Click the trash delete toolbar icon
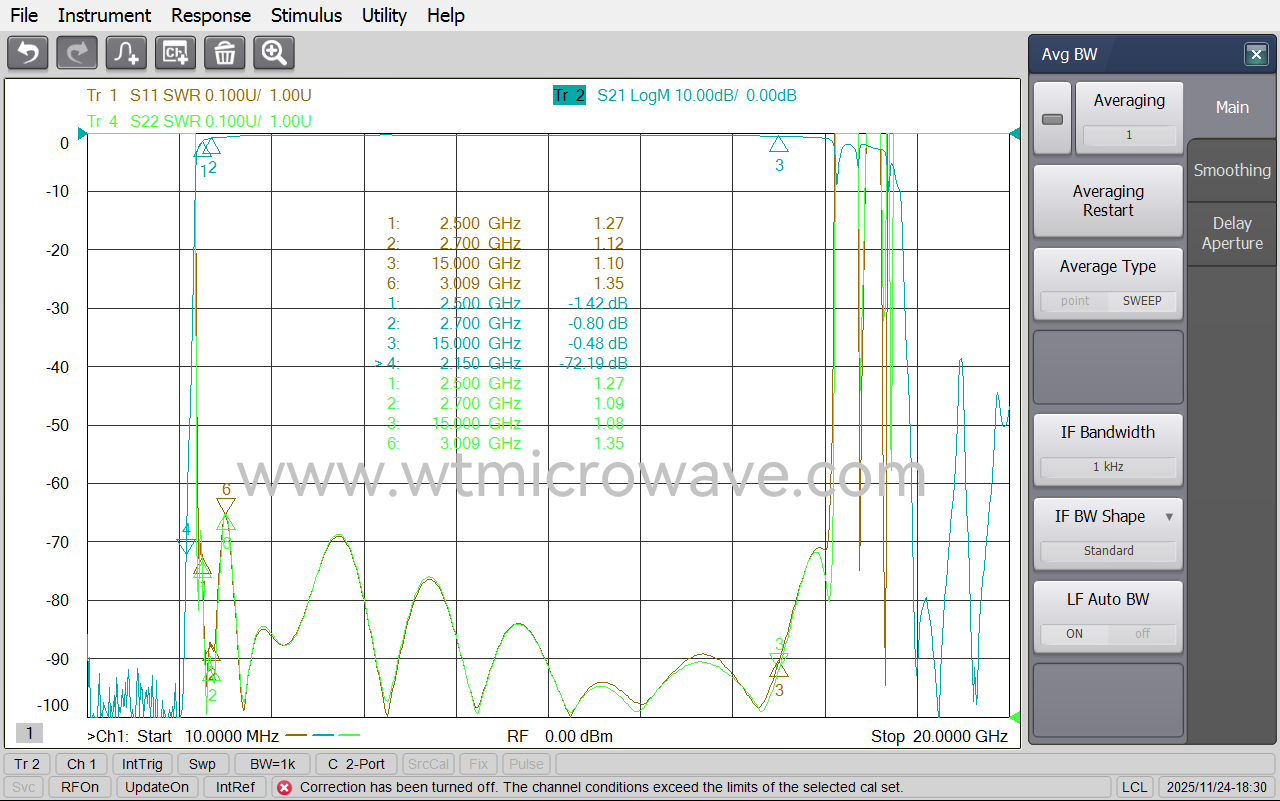Image resolution: width=1280 pixels, height=801 pixels. point(225,52)
